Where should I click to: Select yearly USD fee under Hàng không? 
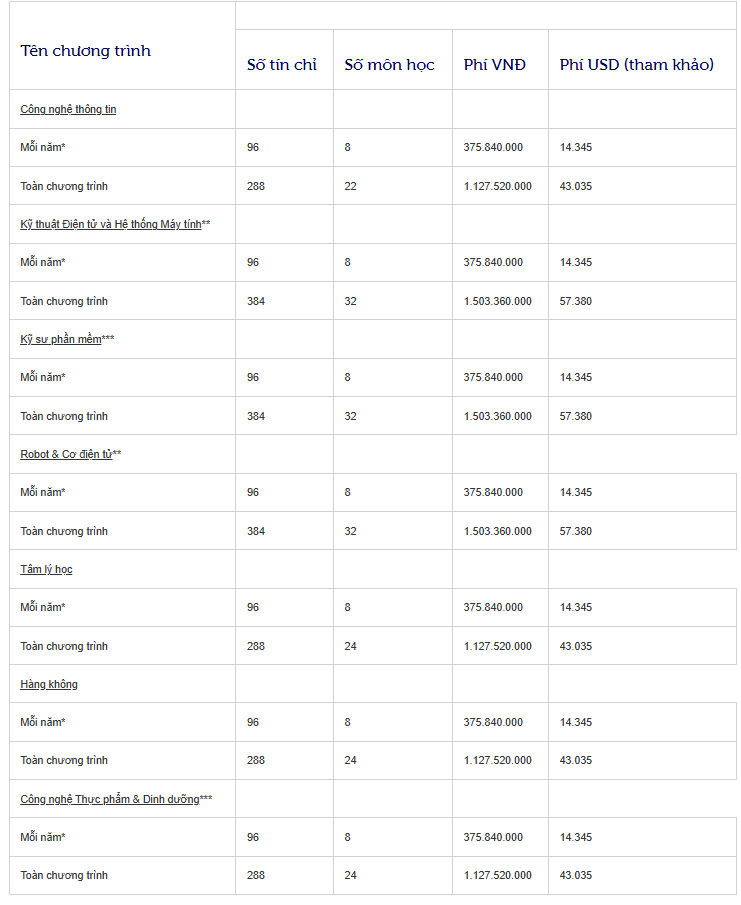(575, 722)
